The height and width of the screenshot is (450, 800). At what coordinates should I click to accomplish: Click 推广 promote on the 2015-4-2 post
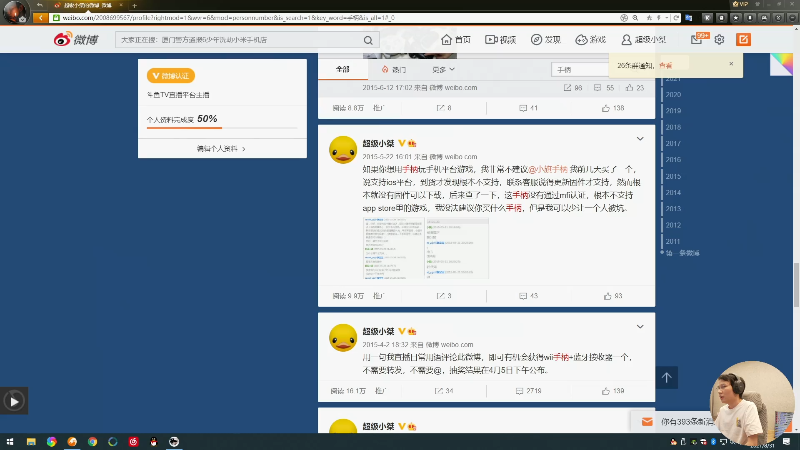click(x=381, y=391)
